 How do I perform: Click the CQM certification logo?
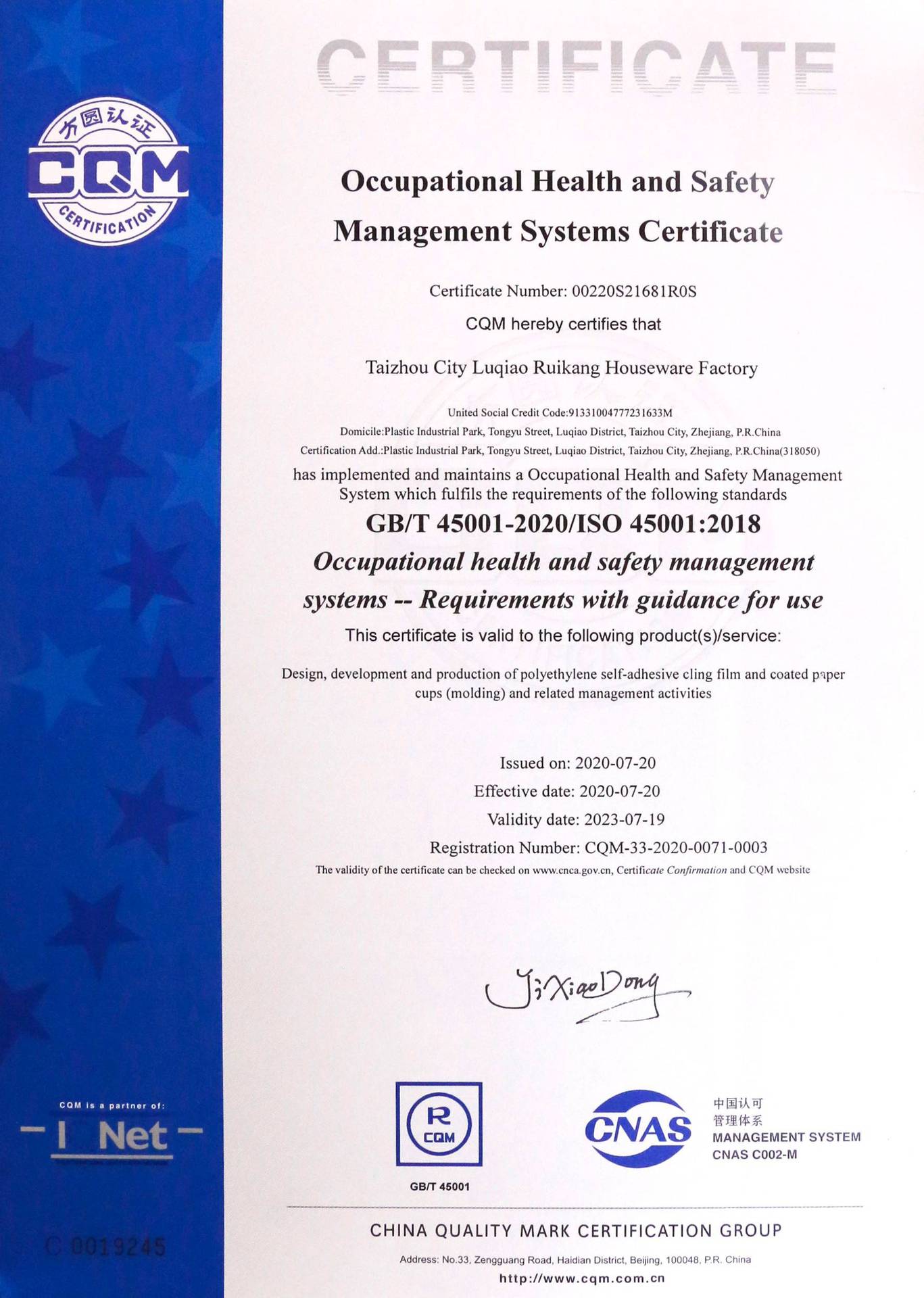pos(108,172)
